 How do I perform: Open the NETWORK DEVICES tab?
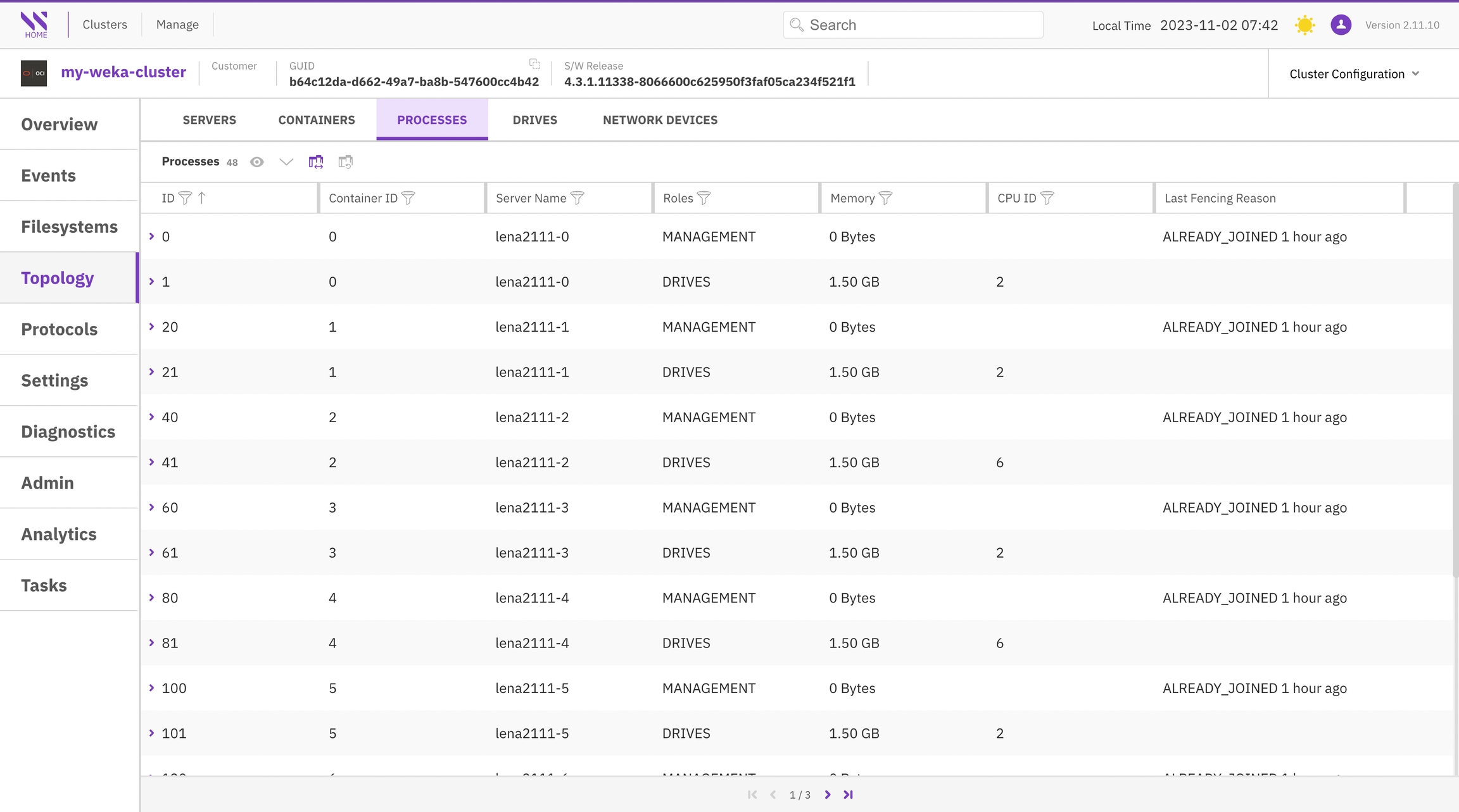click(x=660, y=120)
